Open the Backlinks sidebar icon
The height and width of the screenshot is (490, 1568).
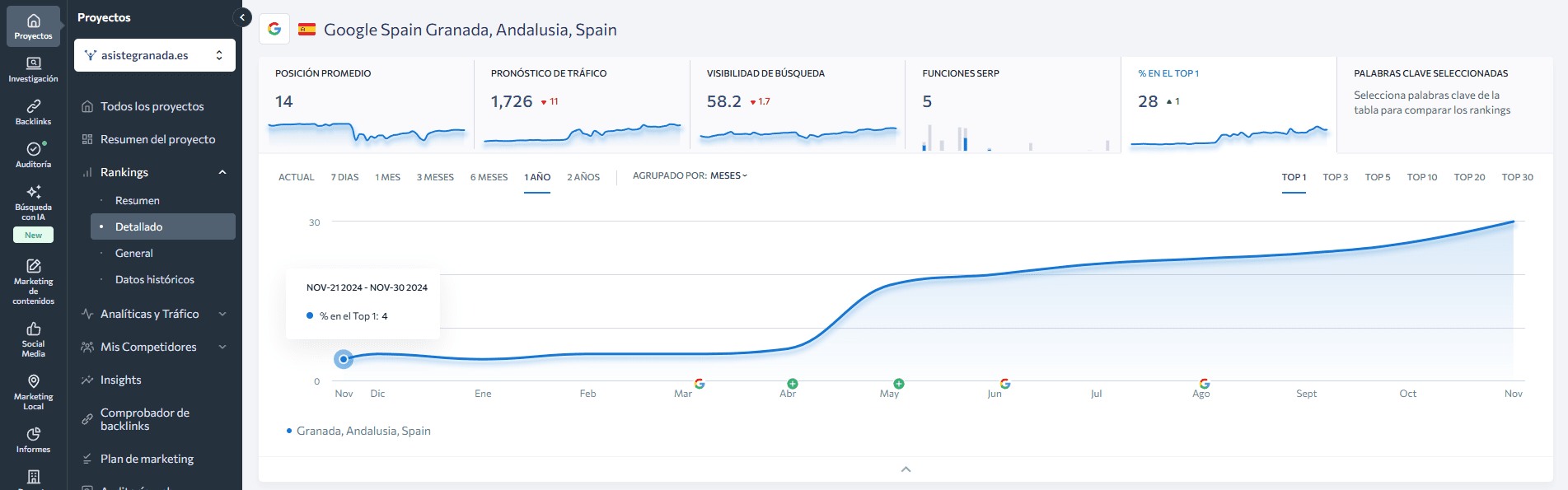tap(33, 112)
